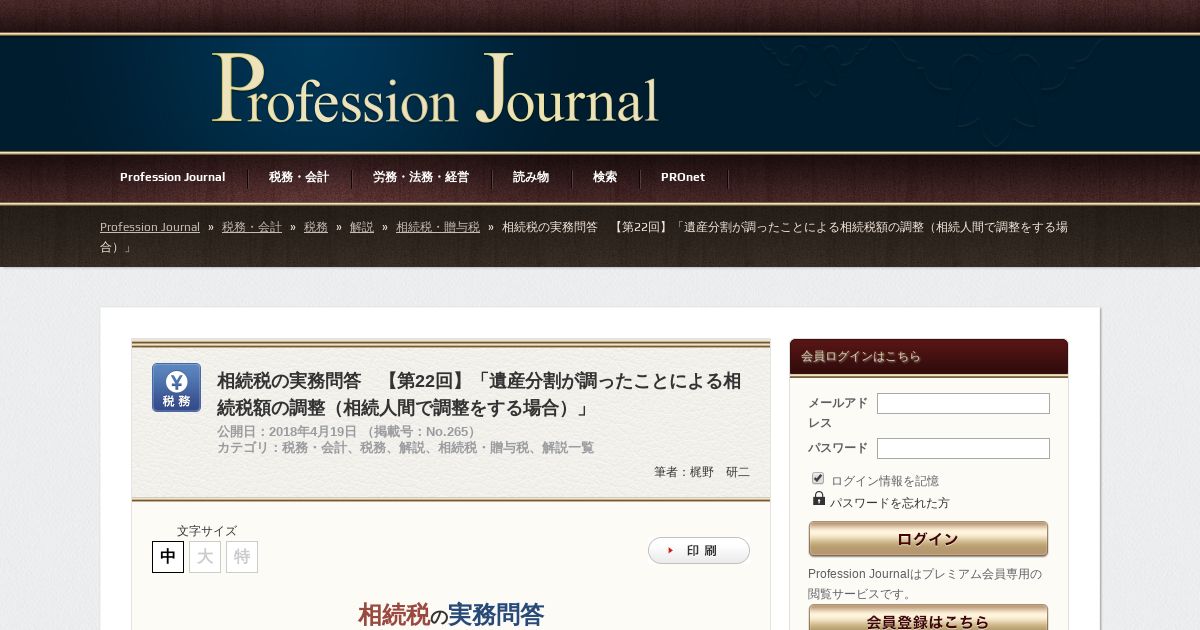This screenshot has height=630, width=1200.
Task: Open the 検索 nav menu
Action: (605, 177)
